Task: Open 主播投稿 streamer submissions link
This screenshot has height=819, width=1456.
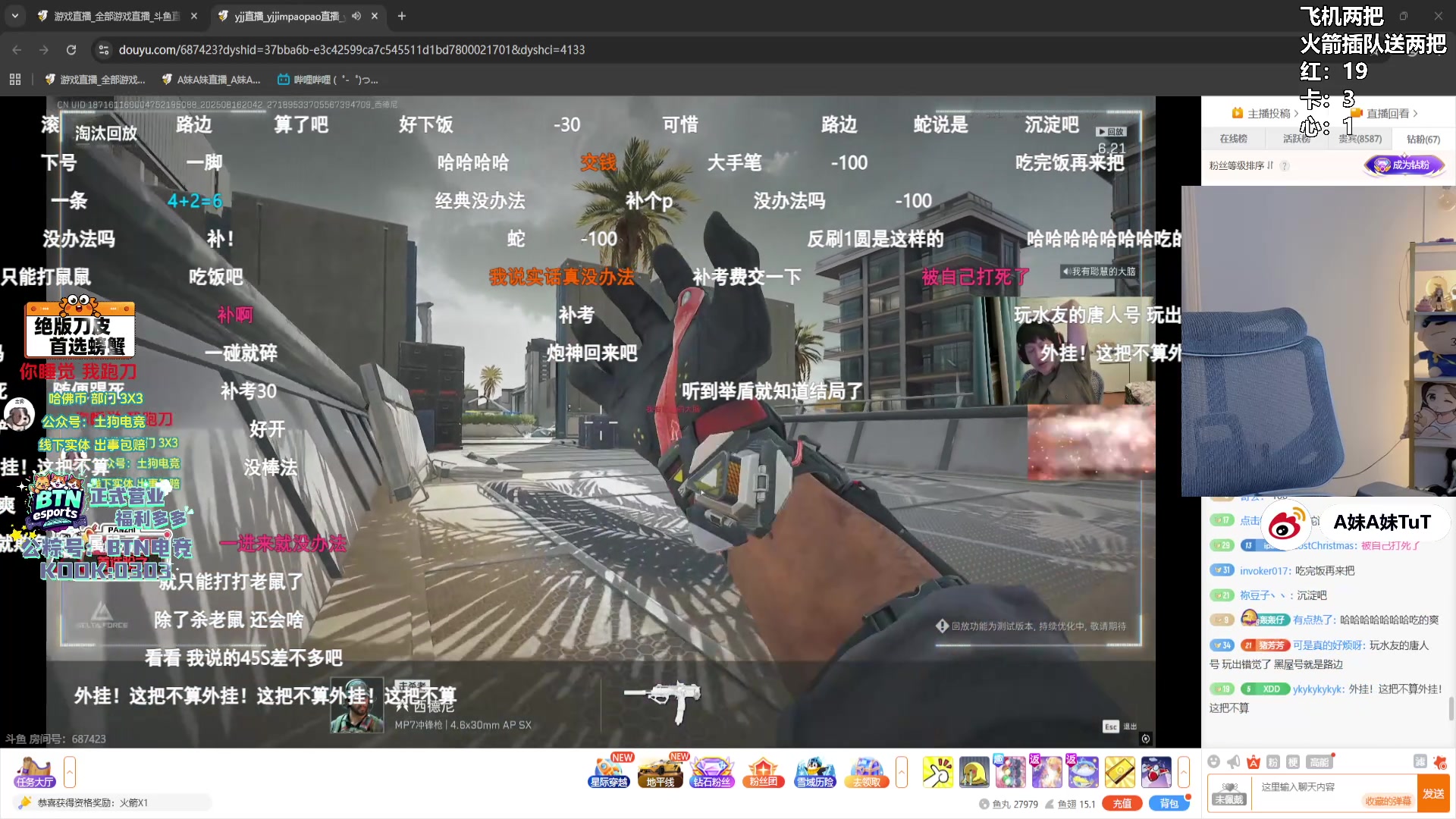Action: point(1265,114)
